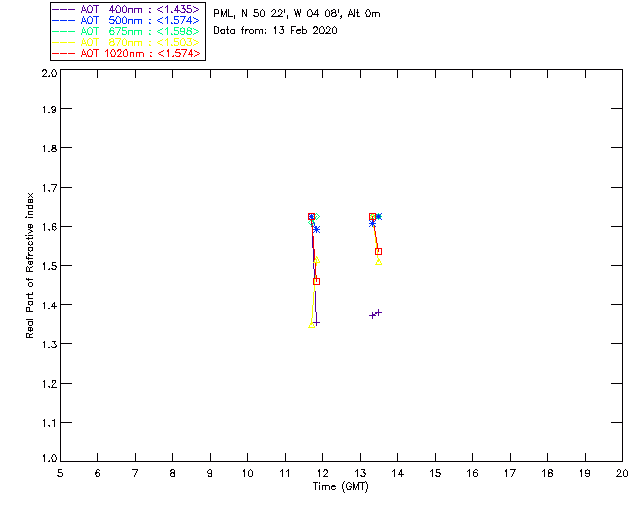
Task: Click the red square marker near 1.54
Action: (378, 252)
